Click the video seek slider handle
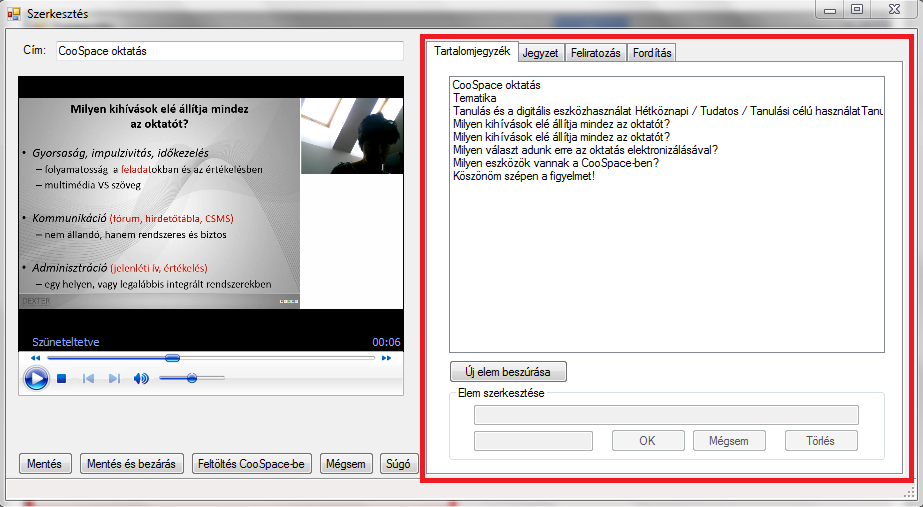Screen dimensions: 923x507 (172, 358)
